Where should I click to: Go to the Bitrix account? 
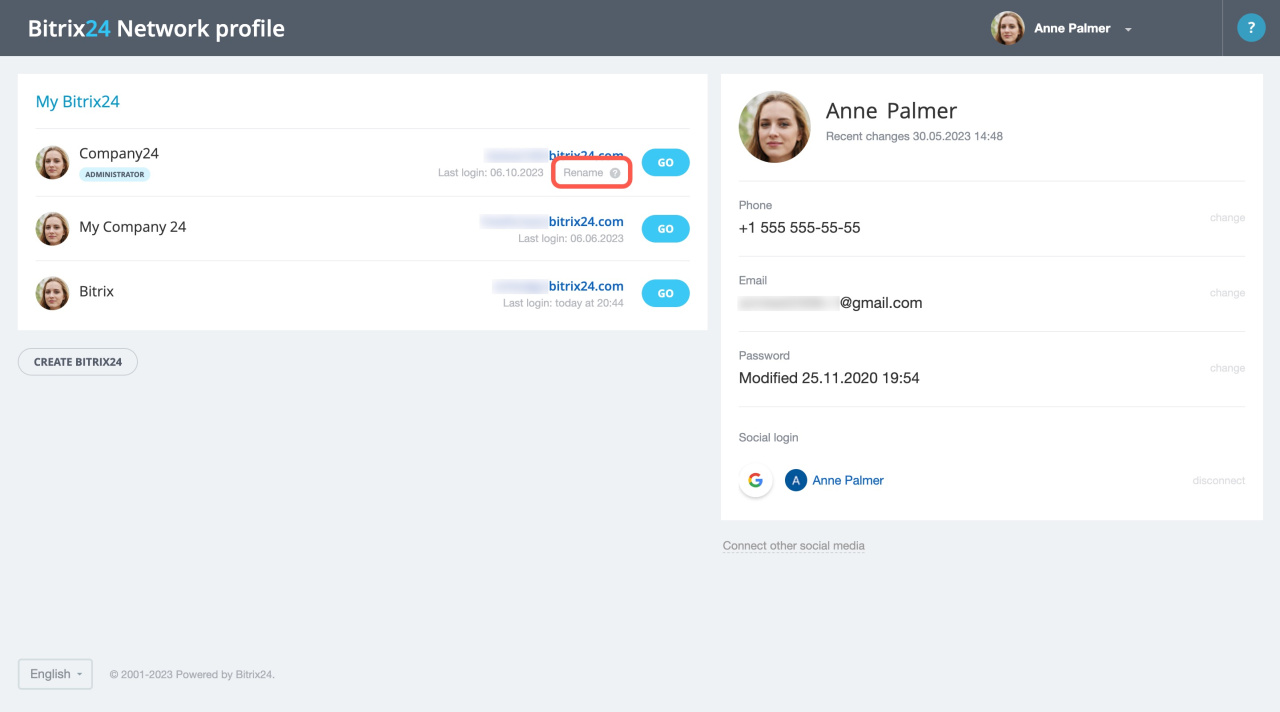pos(665,293)
